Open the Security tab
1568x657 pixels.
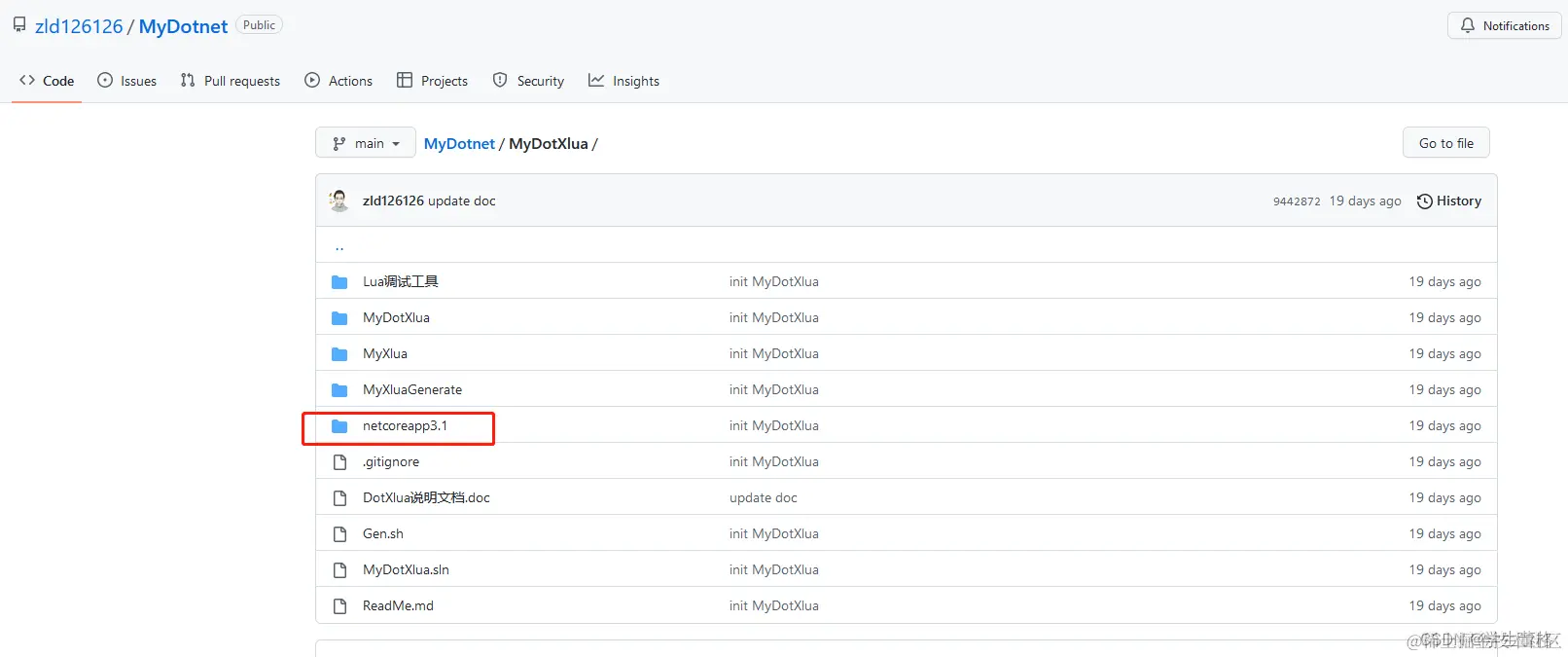pyautogui.click(x=528, y=81)
